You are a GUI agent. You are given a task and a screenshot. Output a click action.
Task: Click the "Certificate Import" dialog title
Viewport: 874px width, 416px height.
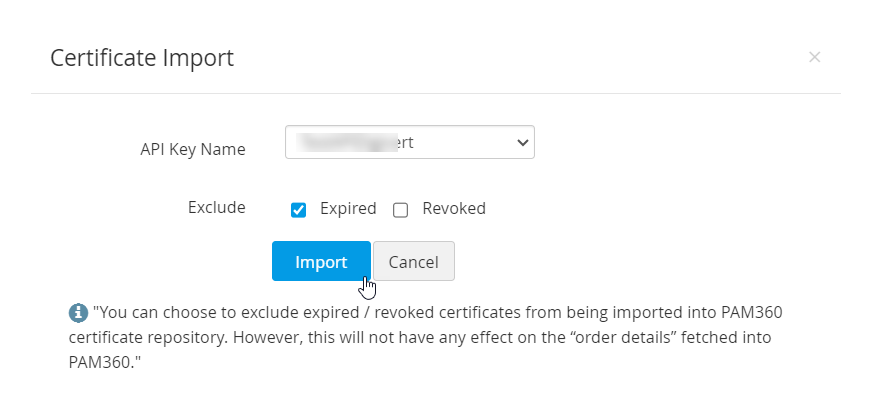[x=142, y=58]
